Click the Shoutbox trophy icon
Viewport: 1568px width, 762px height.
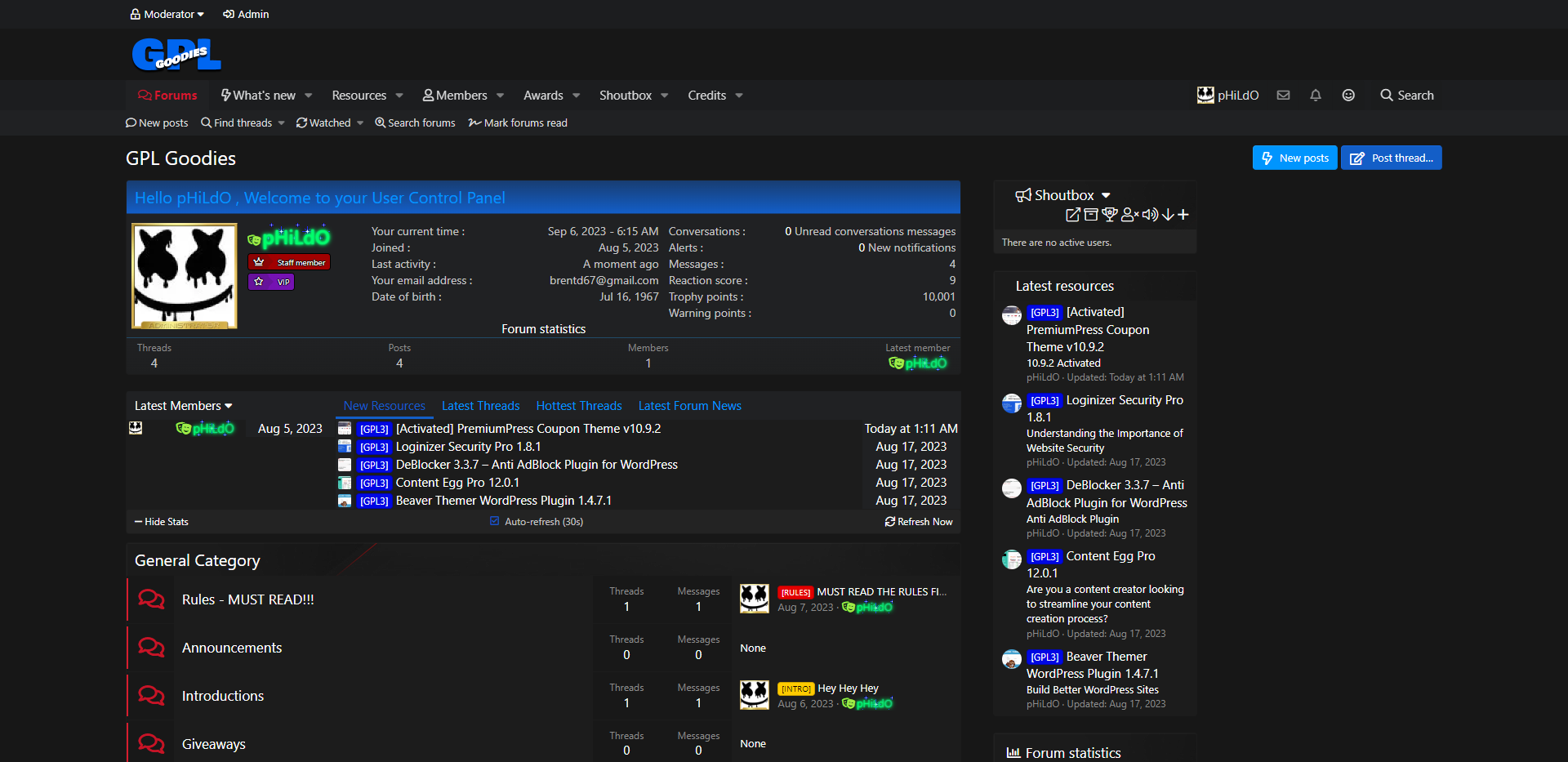[1109, 215]
